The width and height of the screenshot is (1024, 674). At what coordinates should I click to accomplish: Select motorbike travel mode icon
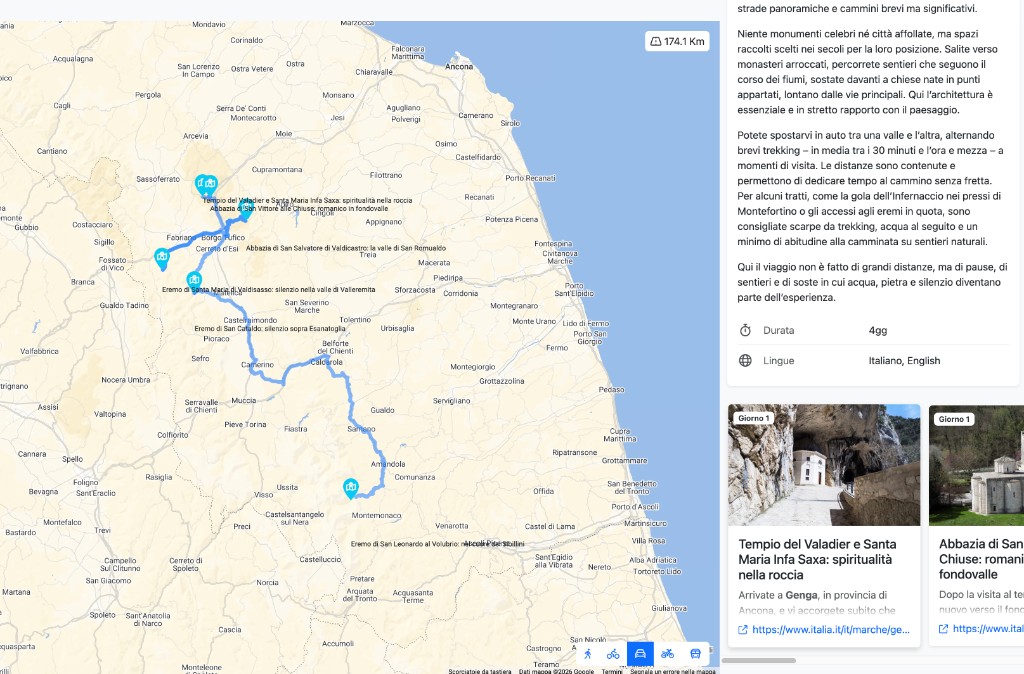pyautogui.click(x=667, y=654)
